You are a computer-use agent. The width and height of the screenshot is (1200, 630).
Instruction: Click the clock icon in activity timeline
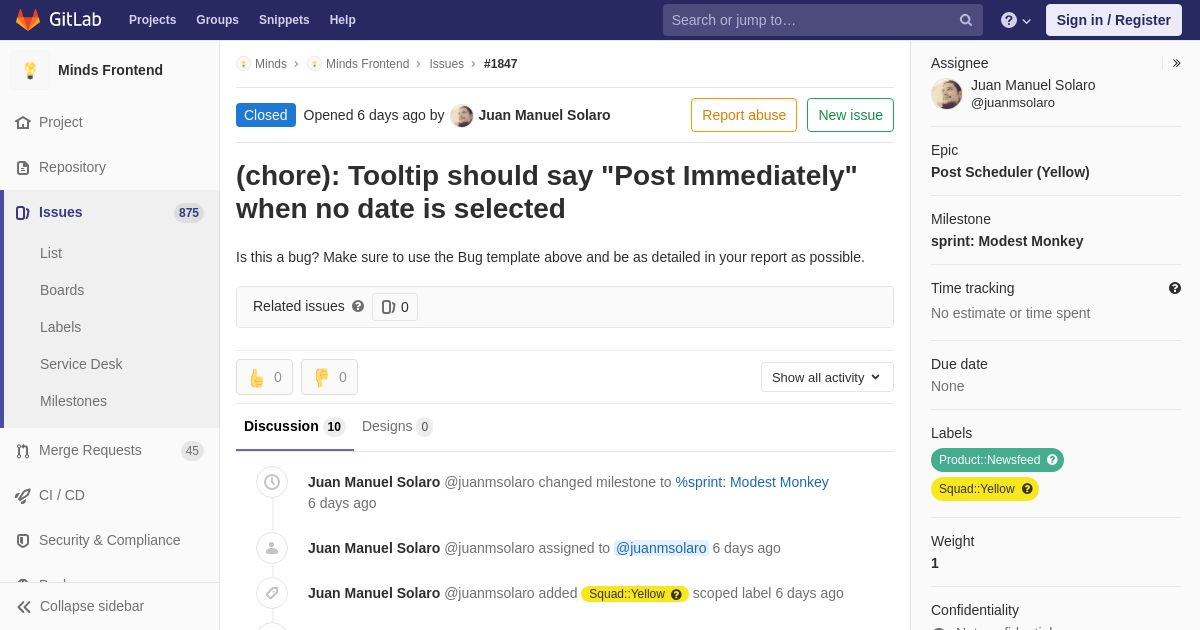click(x=272, y=482)
